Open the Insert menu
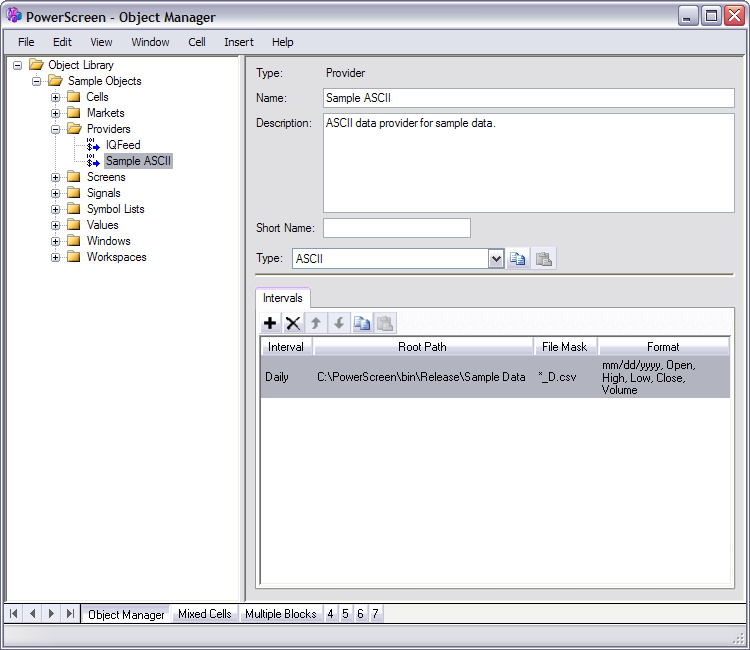The width and height of the screenshot is (750, 650). [x=238, y=42]
